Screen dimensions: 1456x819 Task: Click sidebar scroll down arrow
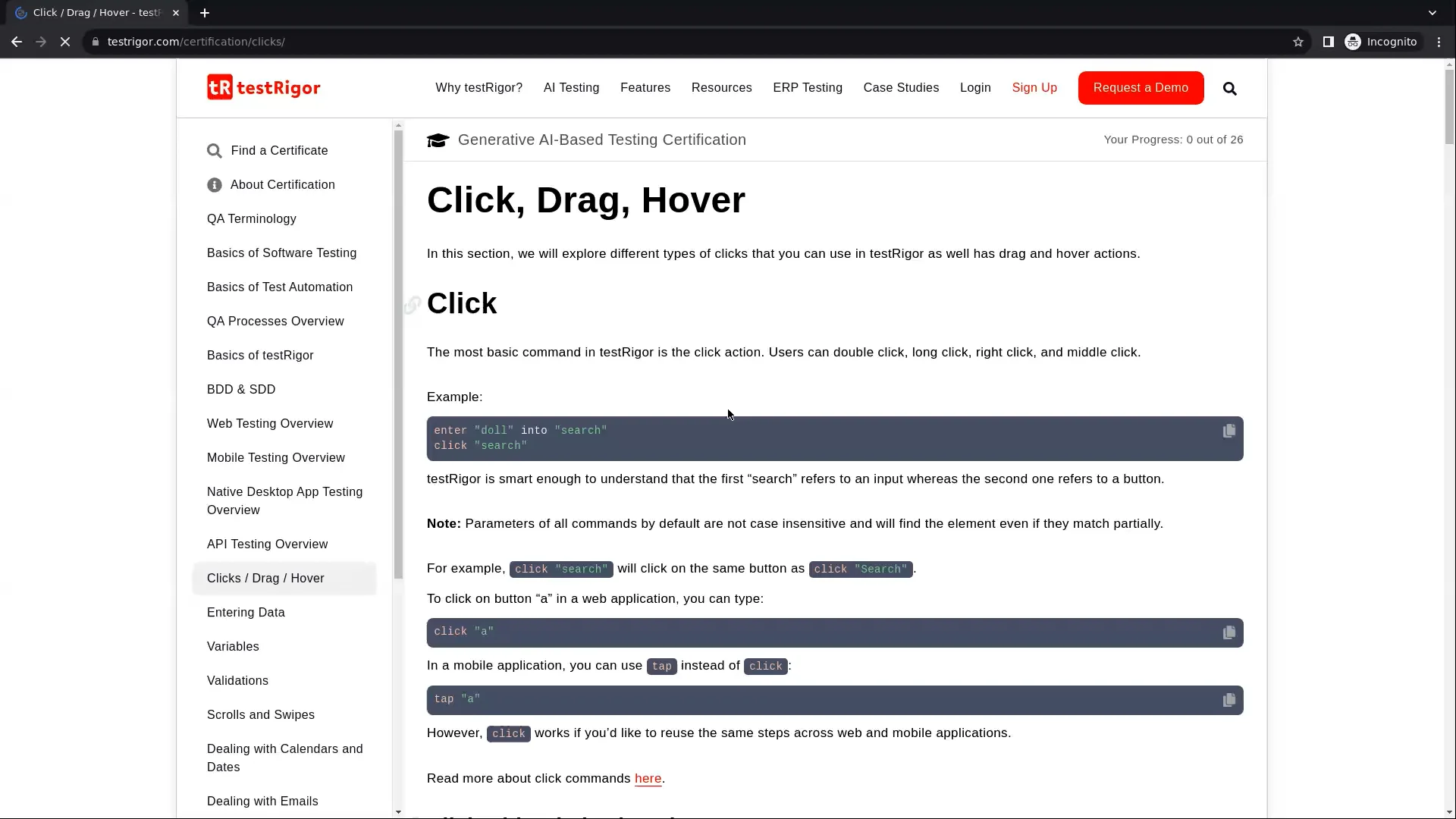click(x=398, y=812)
